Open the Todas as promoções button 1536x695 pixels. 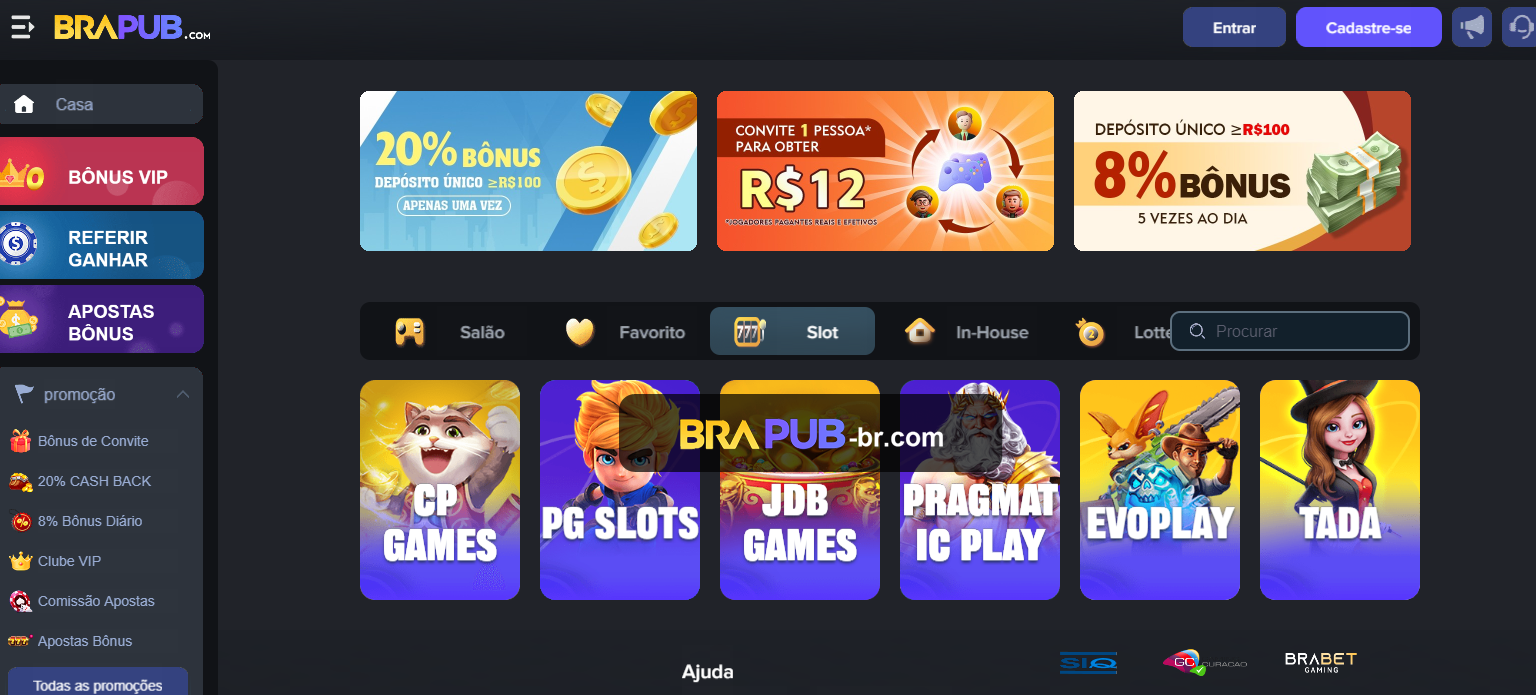pyautogui.click(x=98, y=681)
